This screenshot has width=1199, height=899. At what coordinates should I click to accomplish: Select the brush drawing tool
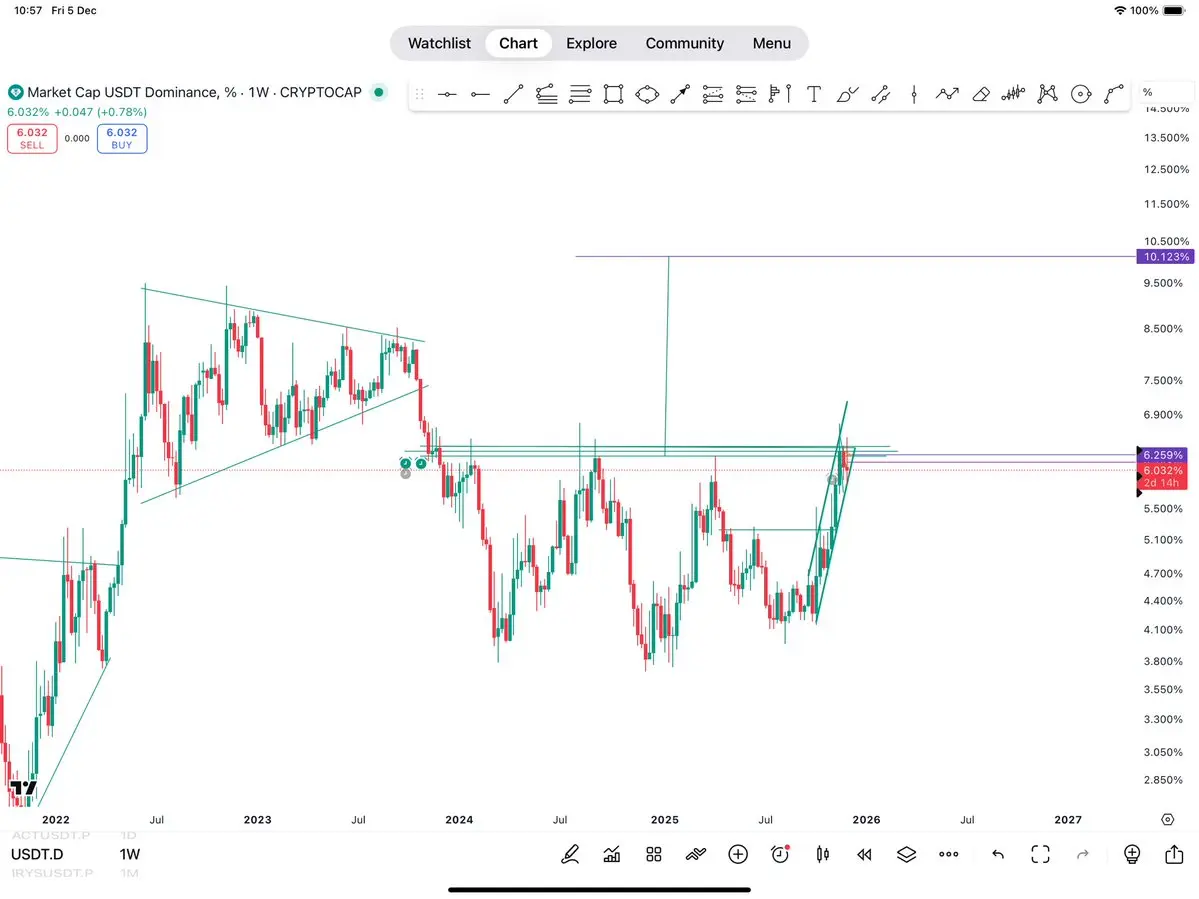pos(847,94)
